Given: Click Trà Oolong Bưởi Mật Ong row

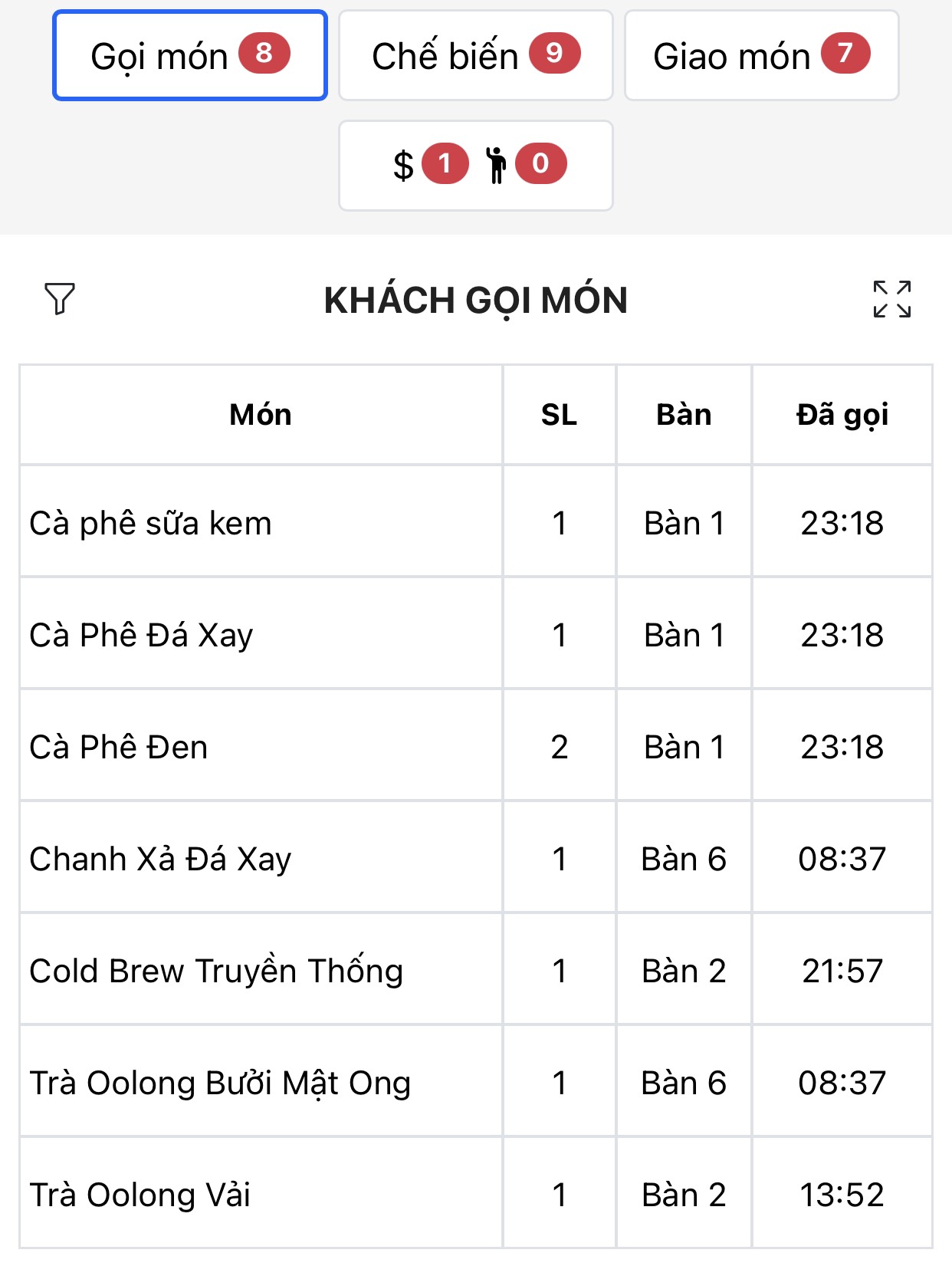Looking at the screenshot, I should tap(220, 1083).
